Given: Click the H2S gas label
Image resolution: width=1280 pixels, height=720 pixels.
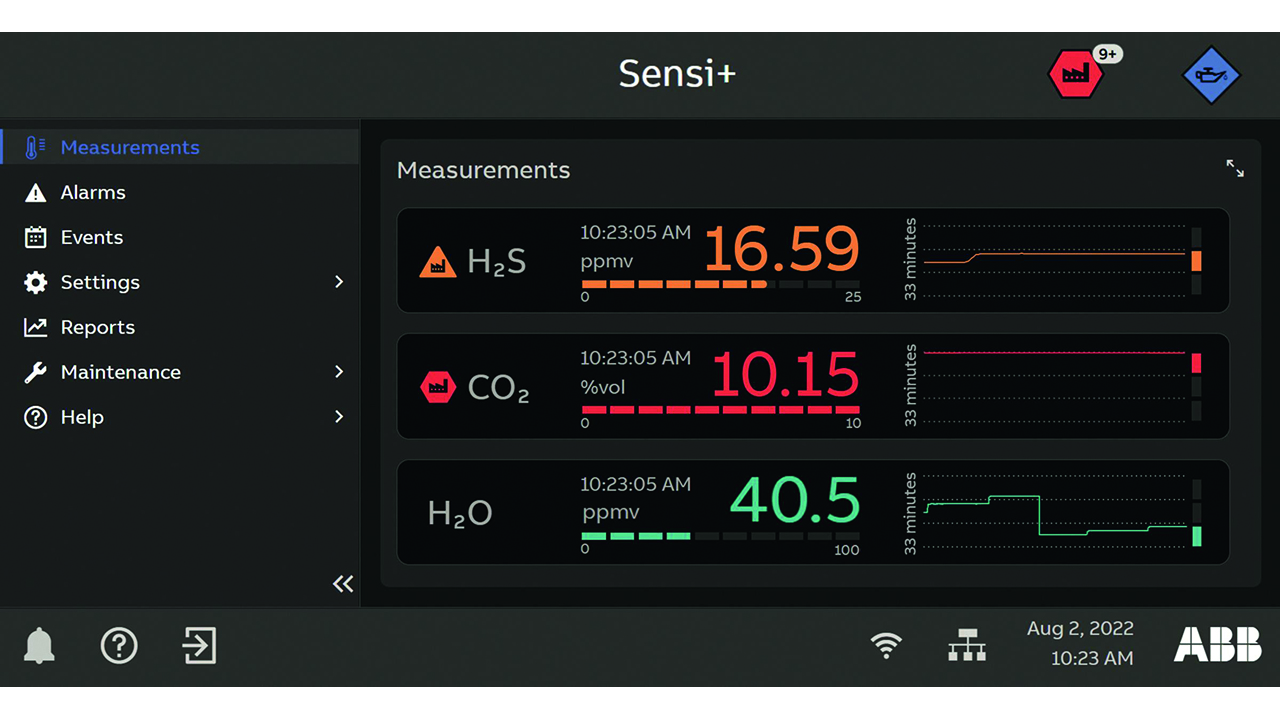Looking at the screenshot, I should point(496,263).
